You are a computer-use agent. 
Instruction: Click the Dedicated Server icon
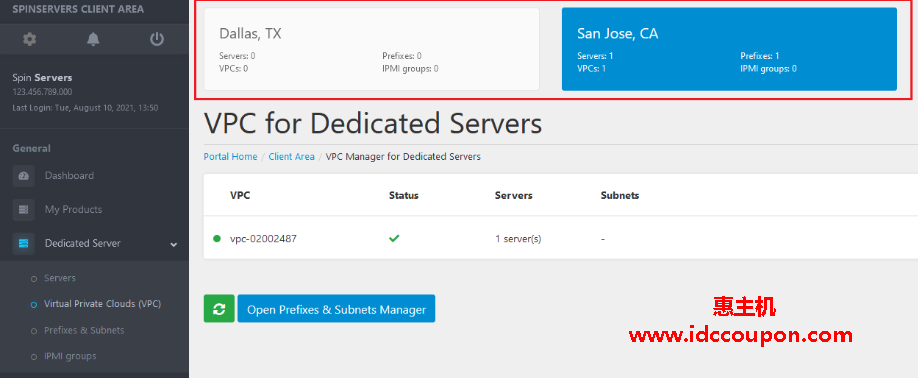tap(23, 243)
